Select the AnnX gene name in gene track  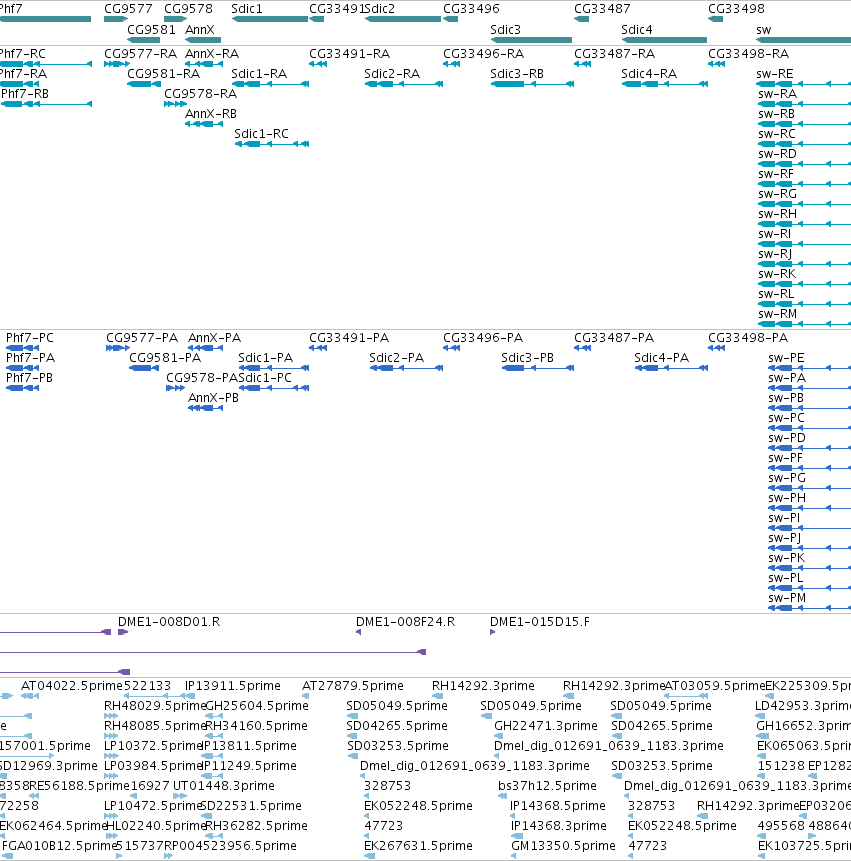200,30
